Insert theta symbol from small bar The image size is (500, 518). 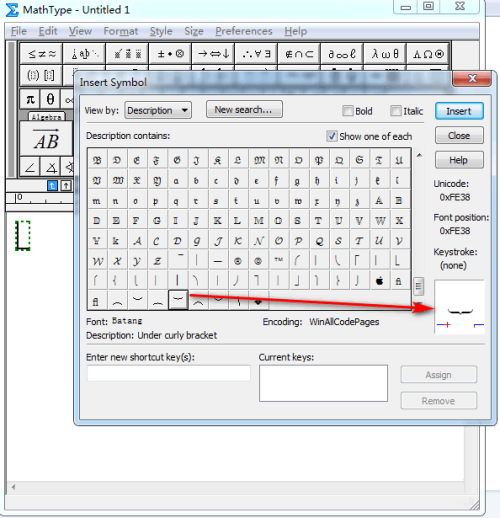coord(50,99)
